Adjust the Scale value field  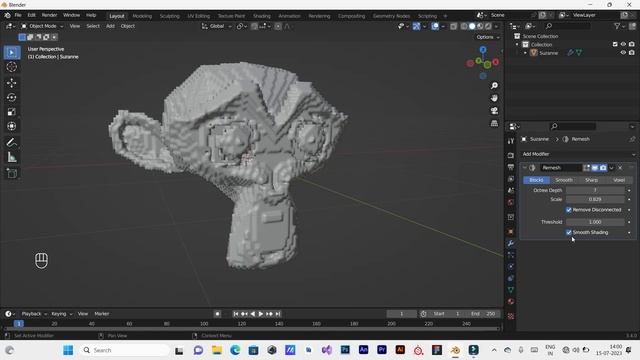(595, 200)
